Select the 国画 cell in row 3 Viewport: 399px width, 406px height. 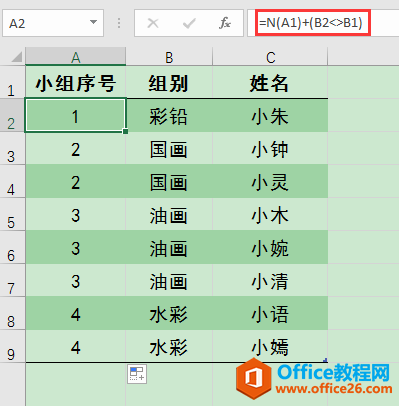[x=169, y=148]
